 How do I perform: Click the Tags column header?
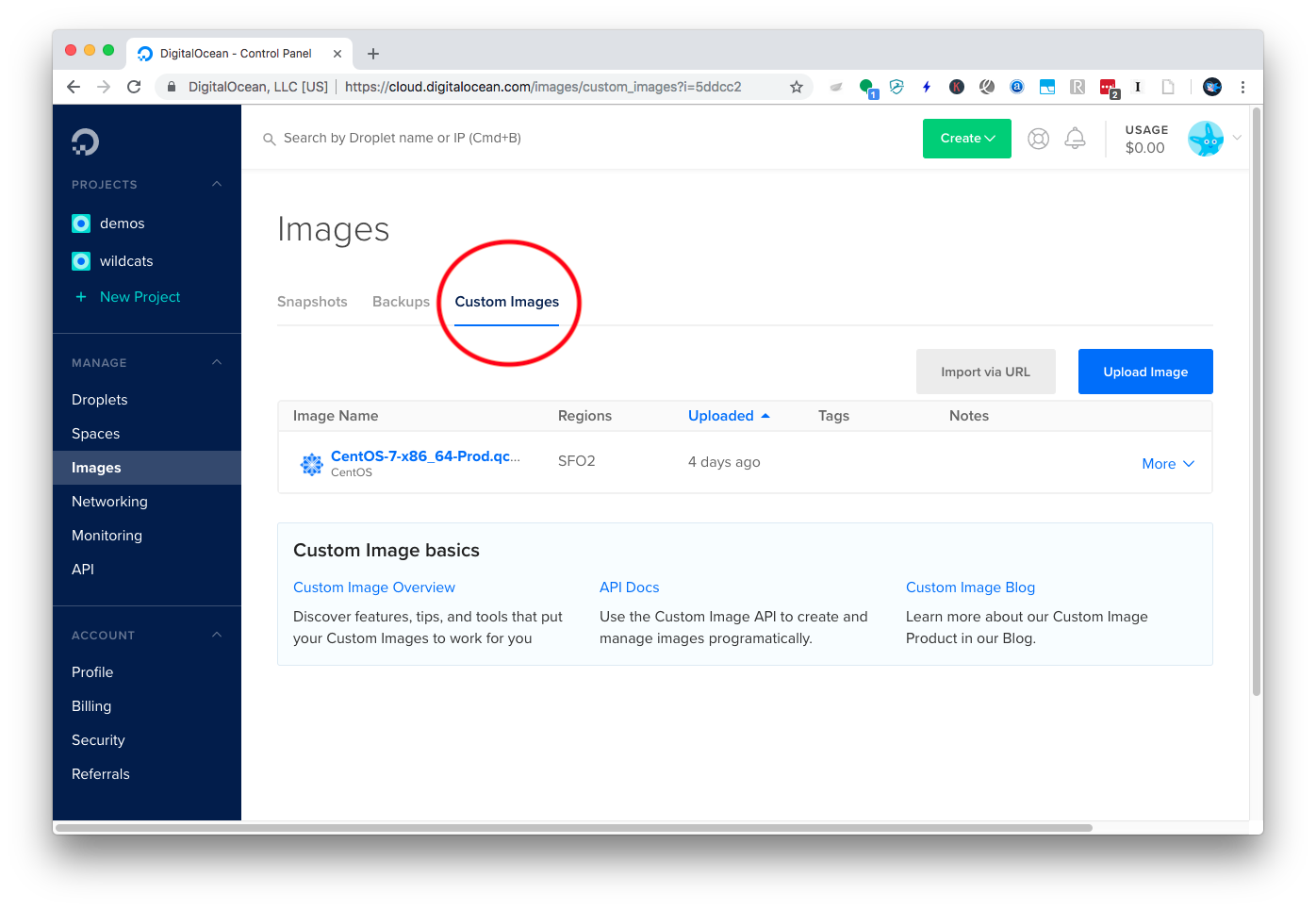tap(833, 416)
